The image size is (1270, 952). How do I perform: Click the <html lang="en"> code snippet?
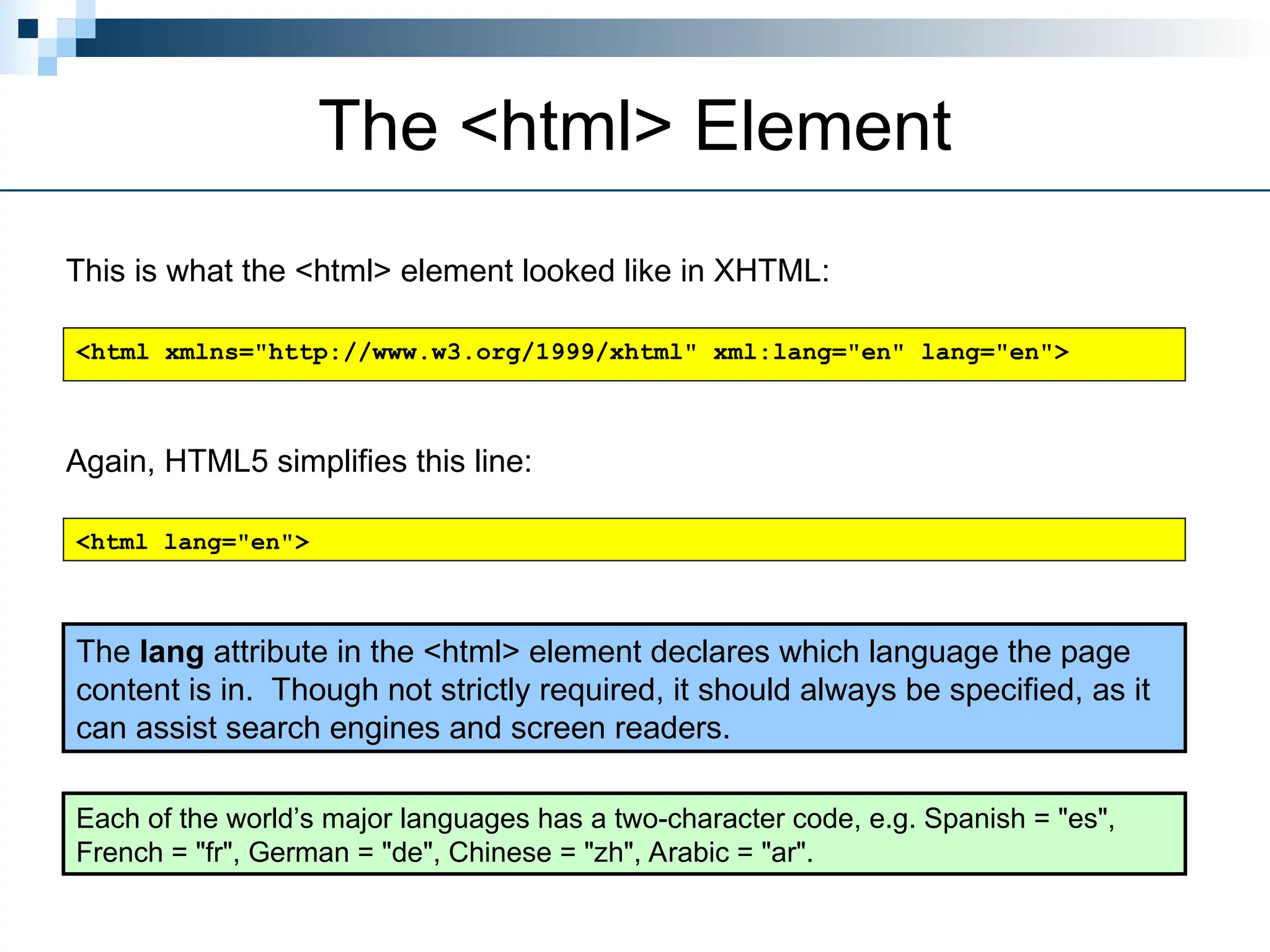pos(192,542)
